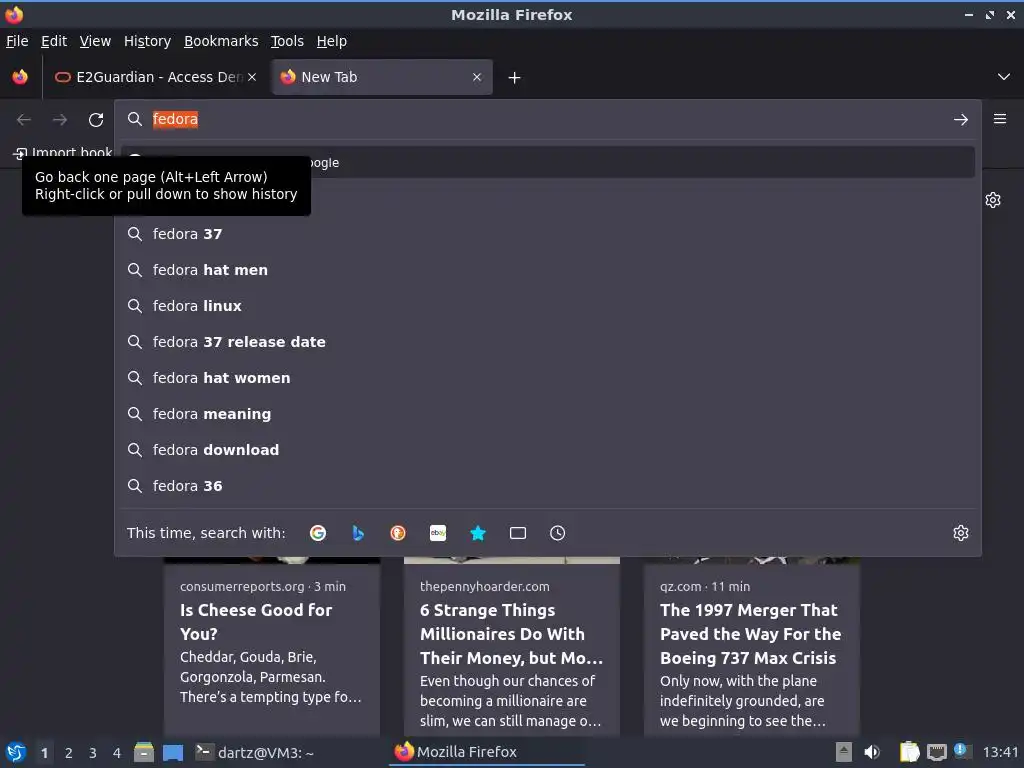
Task: Choose suggestion 'fedora linux'
Action: point(547,306)
